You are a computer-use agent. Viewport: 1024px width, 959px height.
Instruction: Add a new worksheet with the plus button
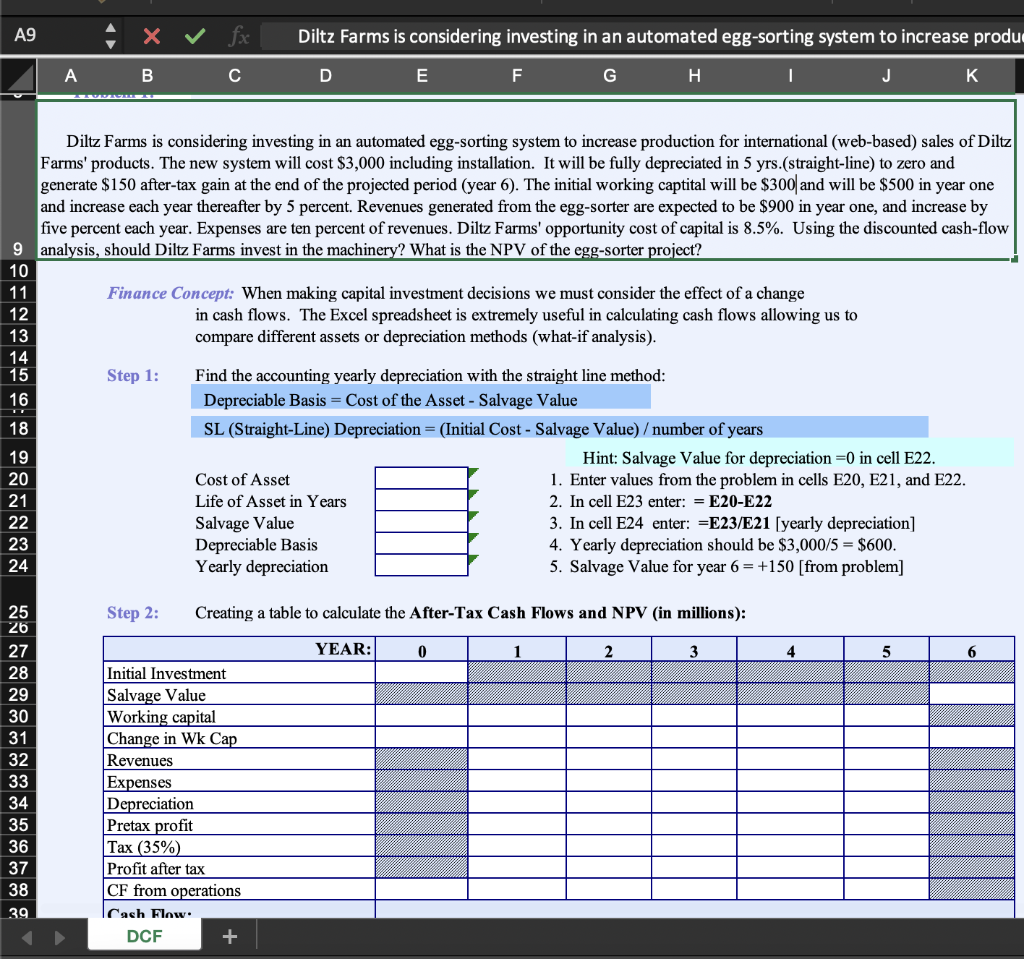(230, 936)
